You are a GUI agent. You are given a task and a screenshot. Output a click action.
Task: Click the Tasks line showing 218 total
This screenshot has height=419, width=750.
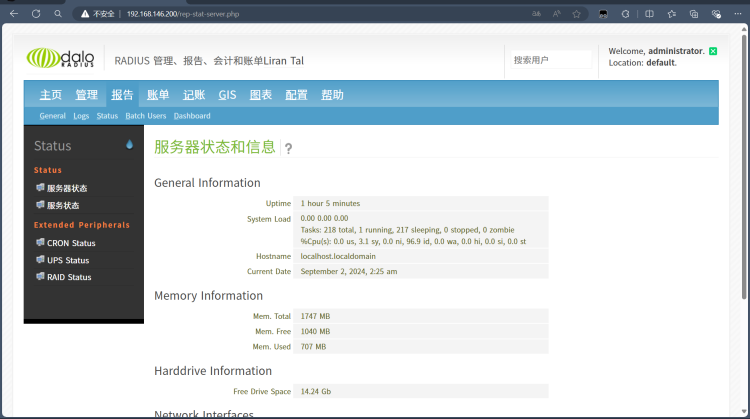407,230
